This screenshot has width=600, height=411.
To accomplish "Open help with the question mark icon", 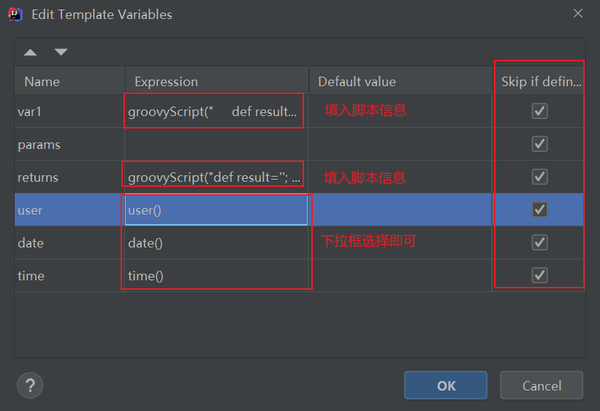I will [30, 385].
